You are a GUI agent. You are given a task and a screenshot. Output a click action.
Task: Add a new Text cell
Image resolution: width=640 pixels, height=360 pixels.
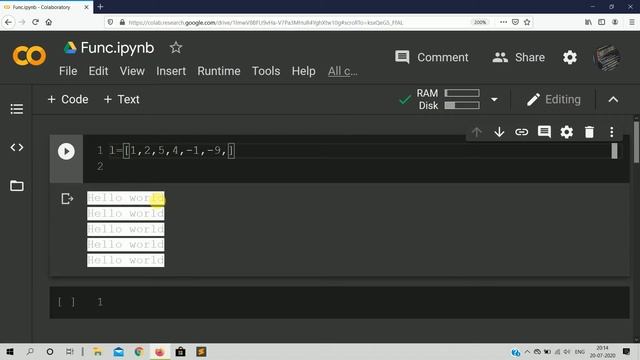[121, 99]
